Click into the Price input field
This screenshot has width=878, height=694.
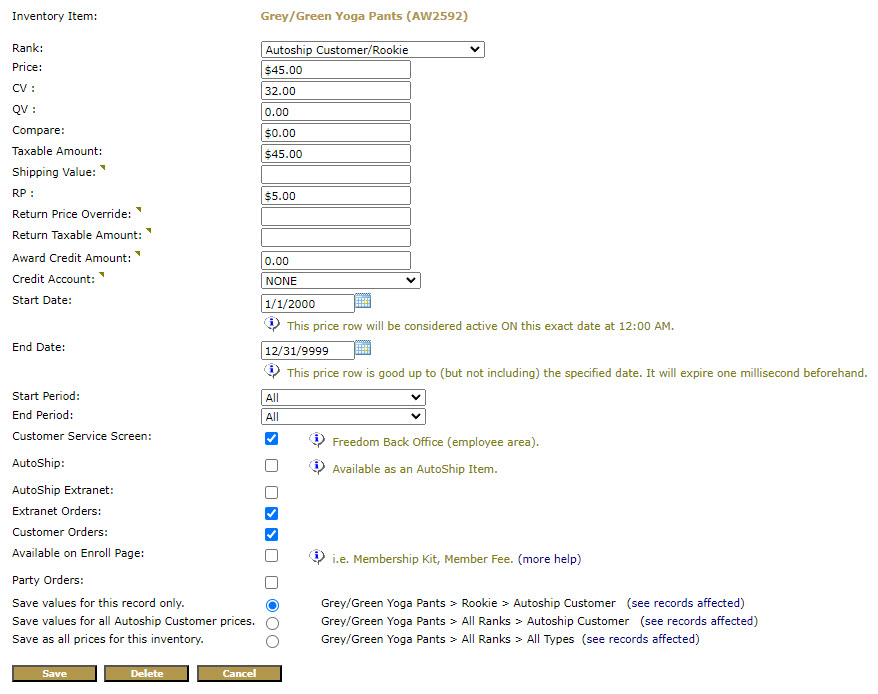(335, 70)
